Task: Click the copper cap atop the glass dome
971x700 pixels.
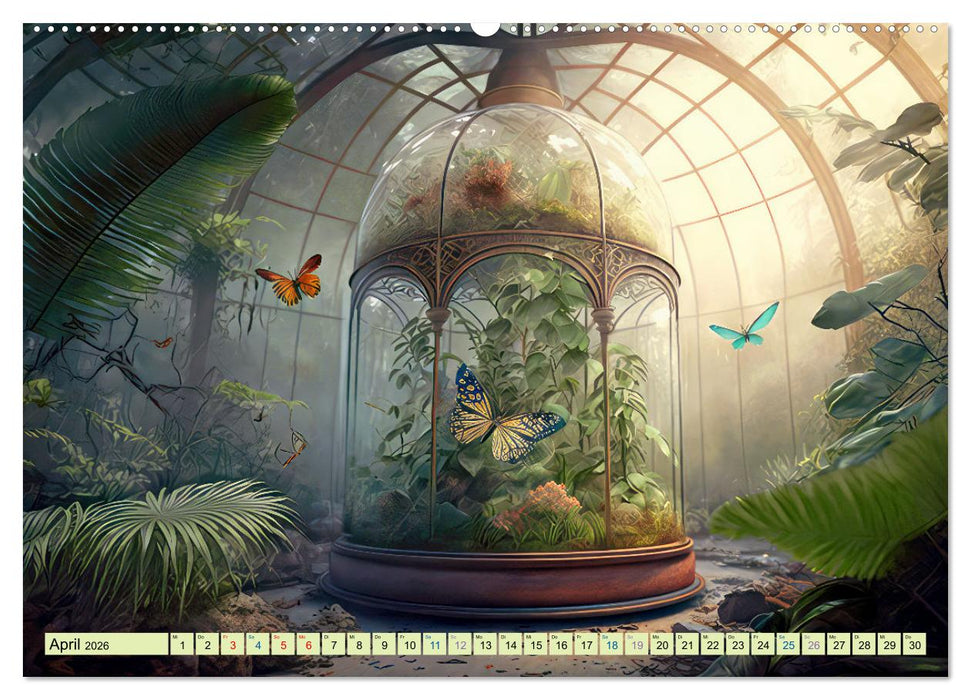Action: (x=519, y=79)
